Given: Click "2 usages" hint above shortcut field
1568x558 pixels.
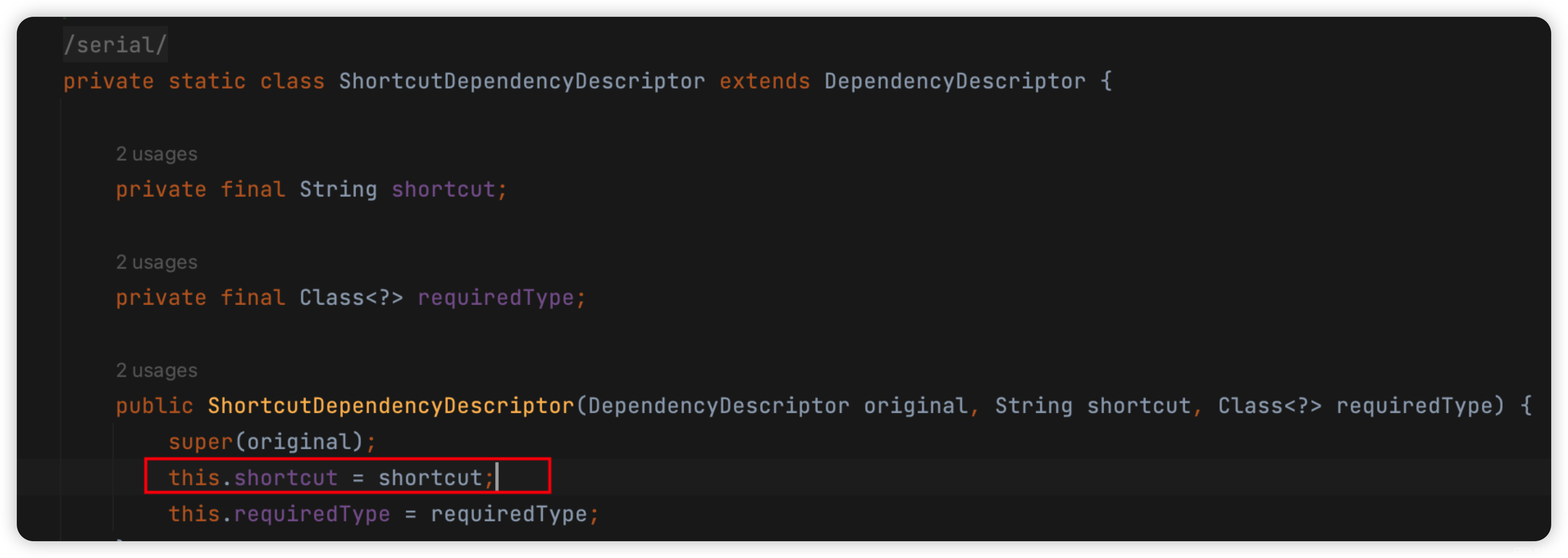Looking at the screenshot, I should click(156, 154).
